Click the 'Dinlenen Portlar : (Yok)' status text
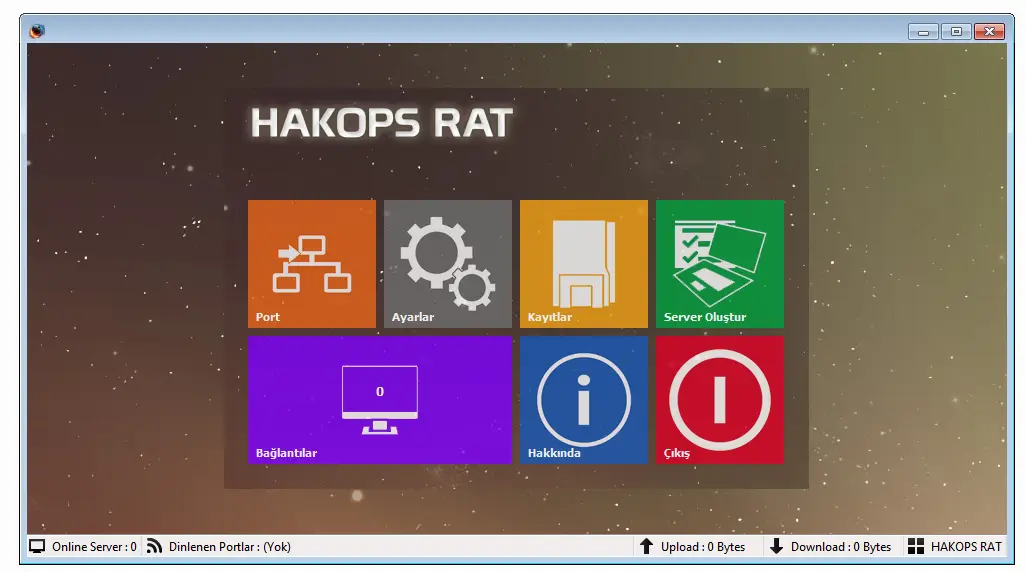Viewport: 1026px width, 572px height. (x=230, y=546)
